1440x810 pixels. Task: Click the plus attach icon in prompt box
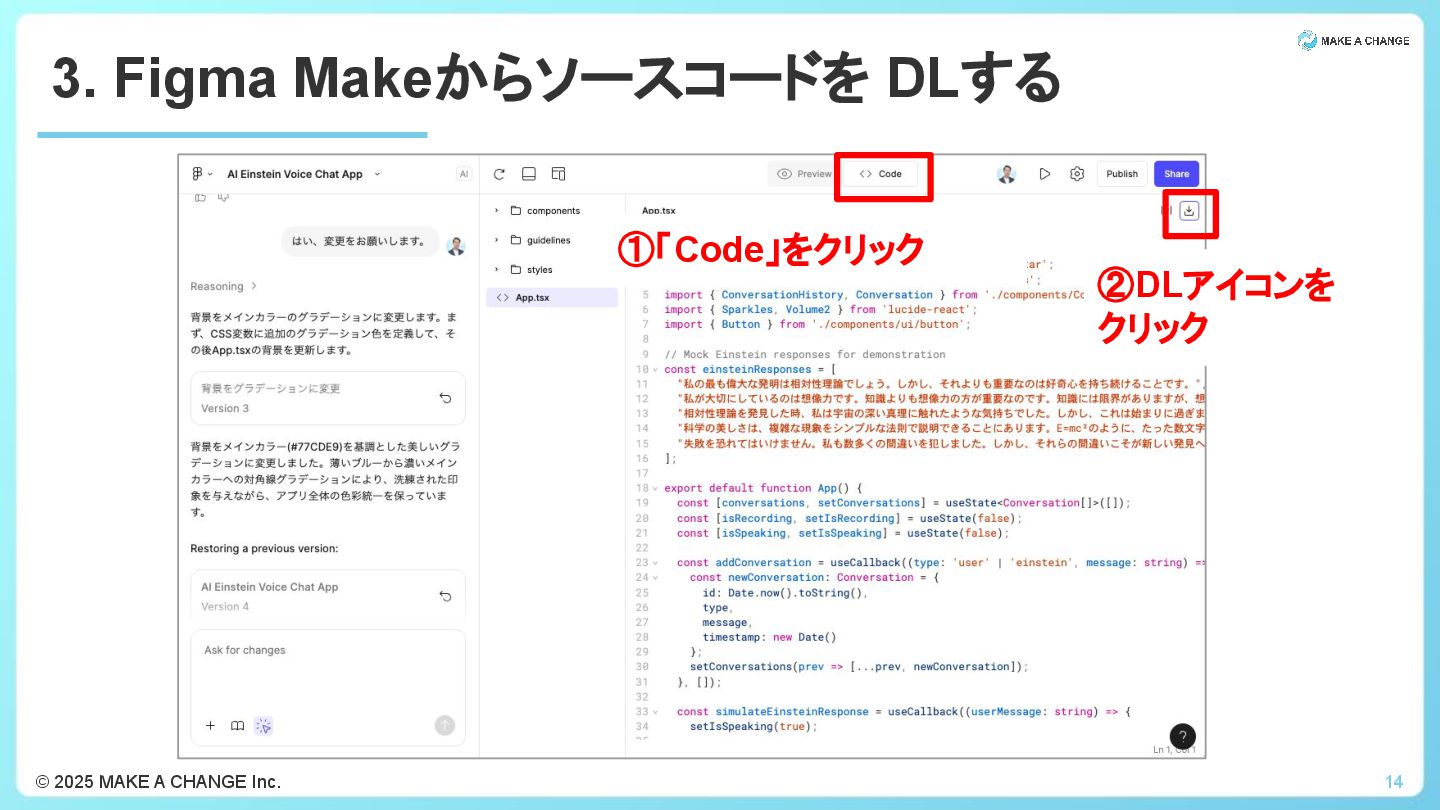(210, 726)
